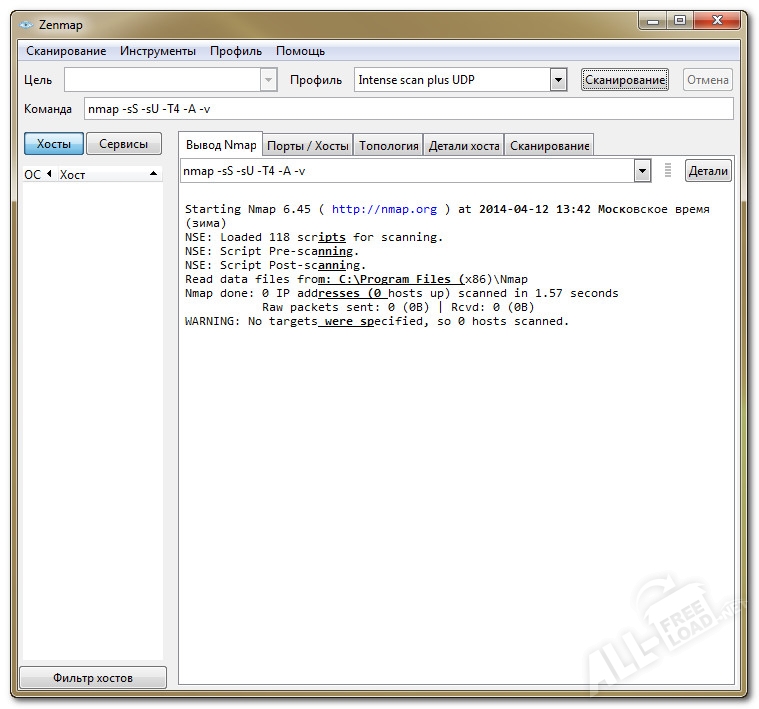Click the dotted grip handle beside Детали

pos(668,171)
